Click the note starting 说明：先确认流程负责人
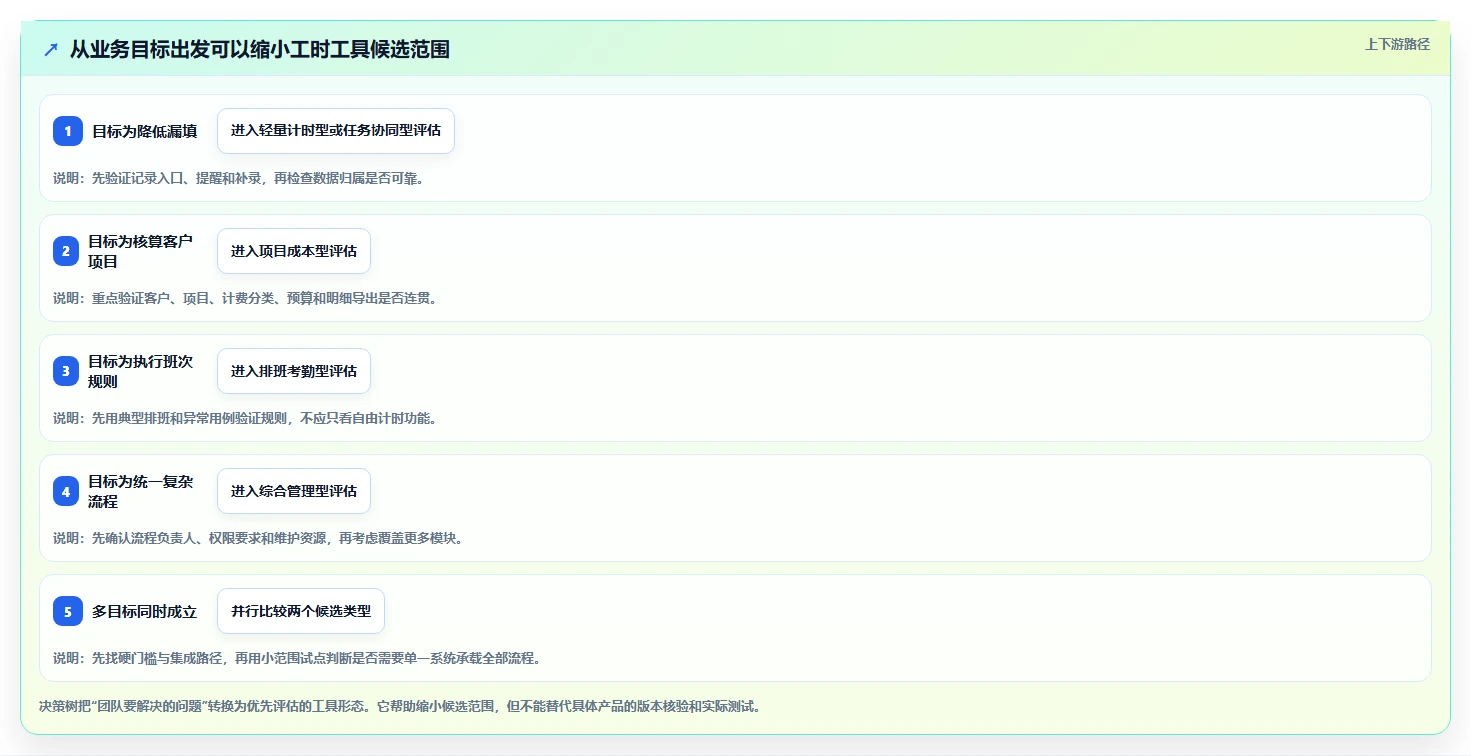The image size is (1471, 756). (258, 538)
